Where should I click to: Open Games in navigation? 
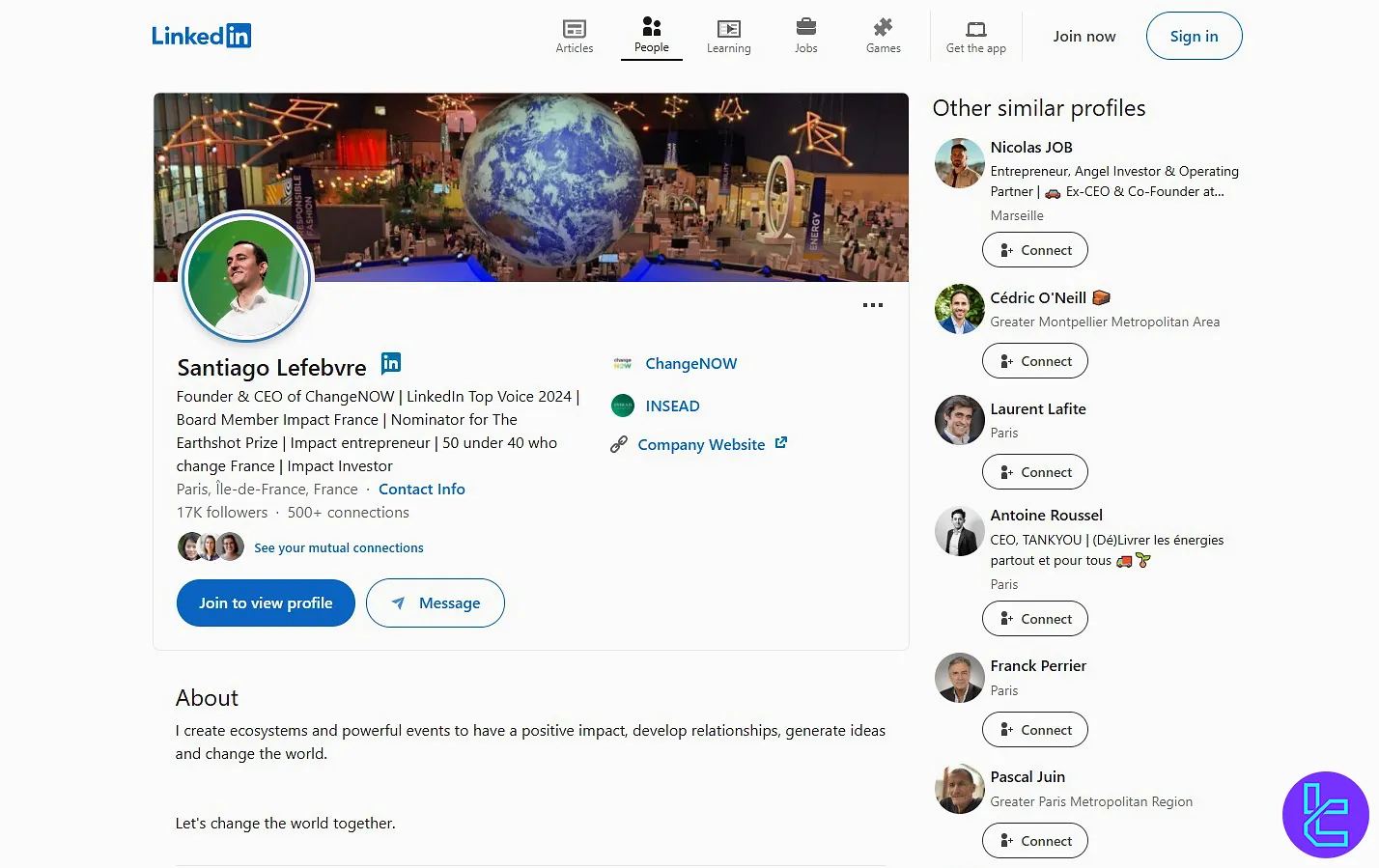pos(884,36)
